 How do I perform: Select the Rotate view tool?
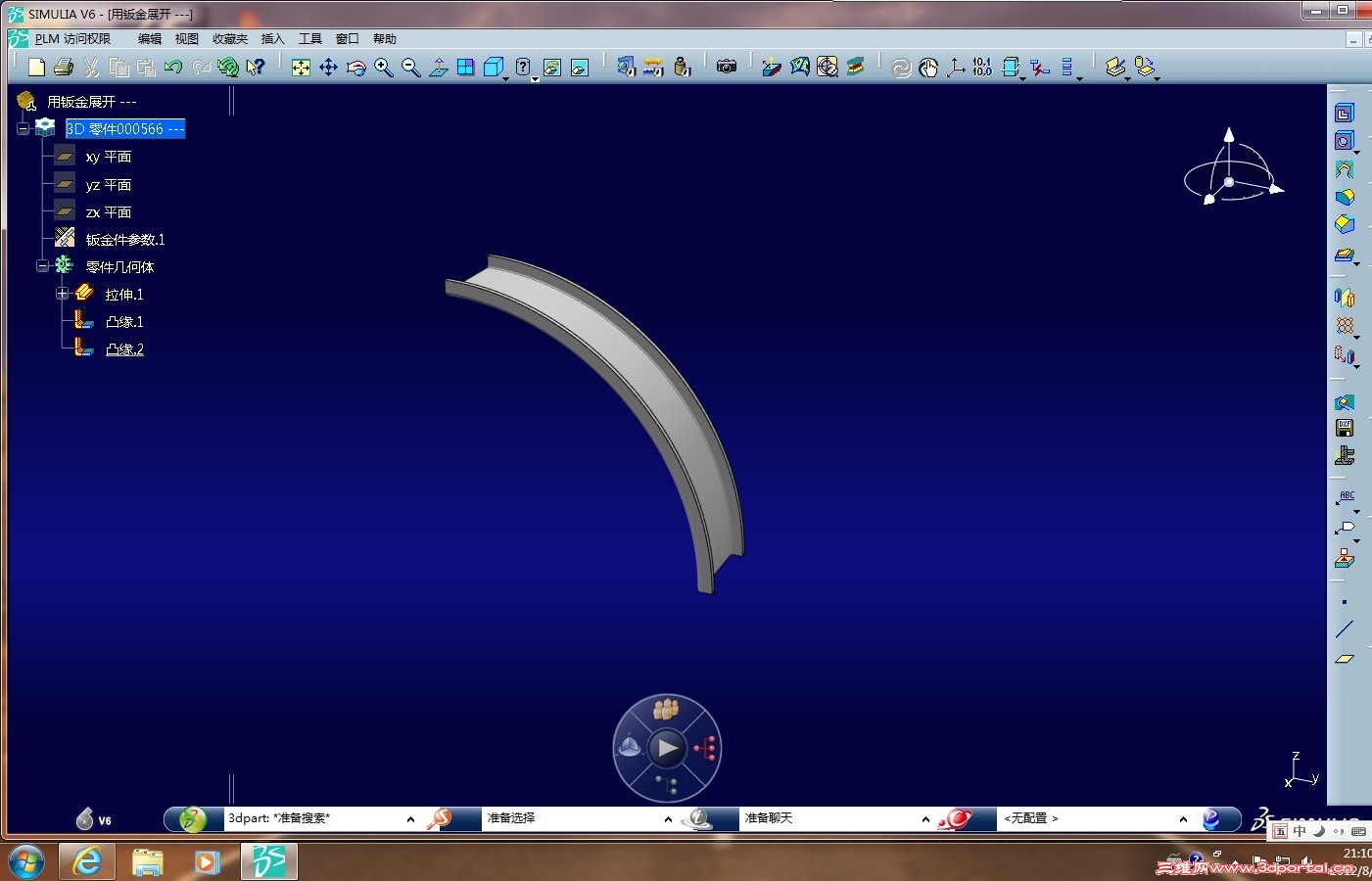356,67
